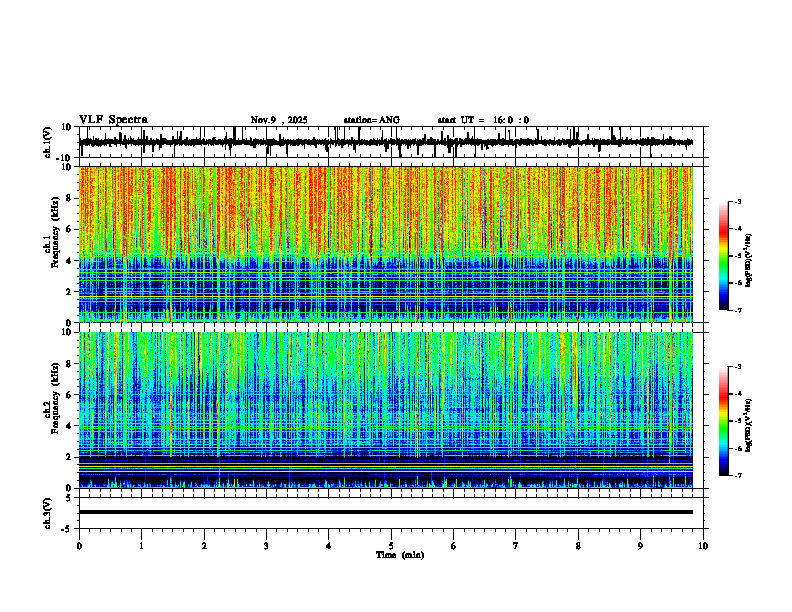Click the "-3" tick on ch.2 colorbar
The image size is (792, 612).
click(738, 367)
